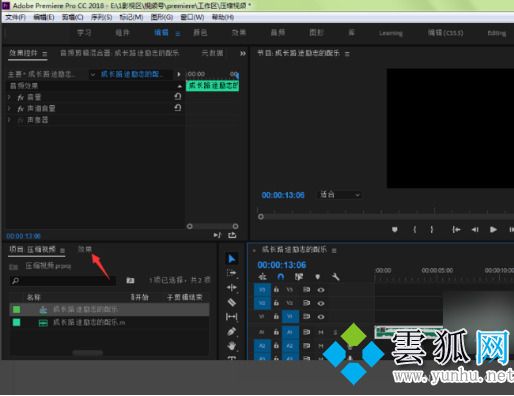Click Program monitor timecode 00:00:13:06

tap(283, 195)
